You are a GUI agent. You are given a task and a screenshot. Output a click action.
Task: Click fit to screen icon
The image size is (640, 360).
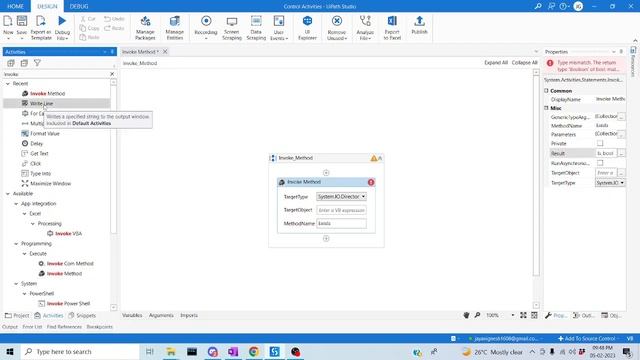click(x=523, y=315)
